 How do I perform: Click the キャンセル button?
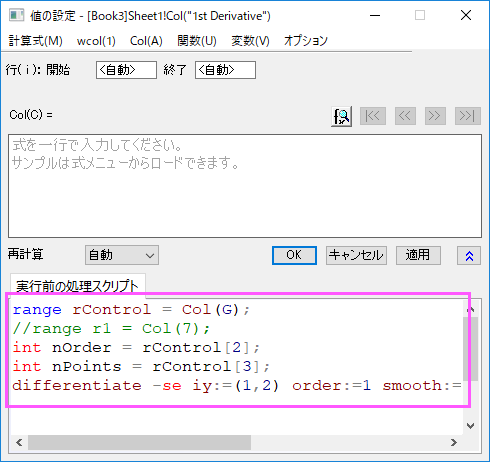(356, 255)
